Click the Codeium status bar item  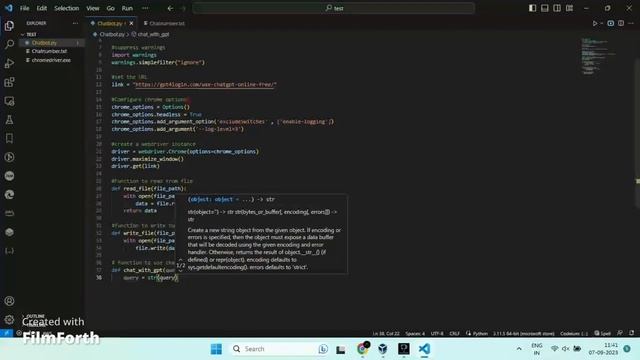(573, 333)
